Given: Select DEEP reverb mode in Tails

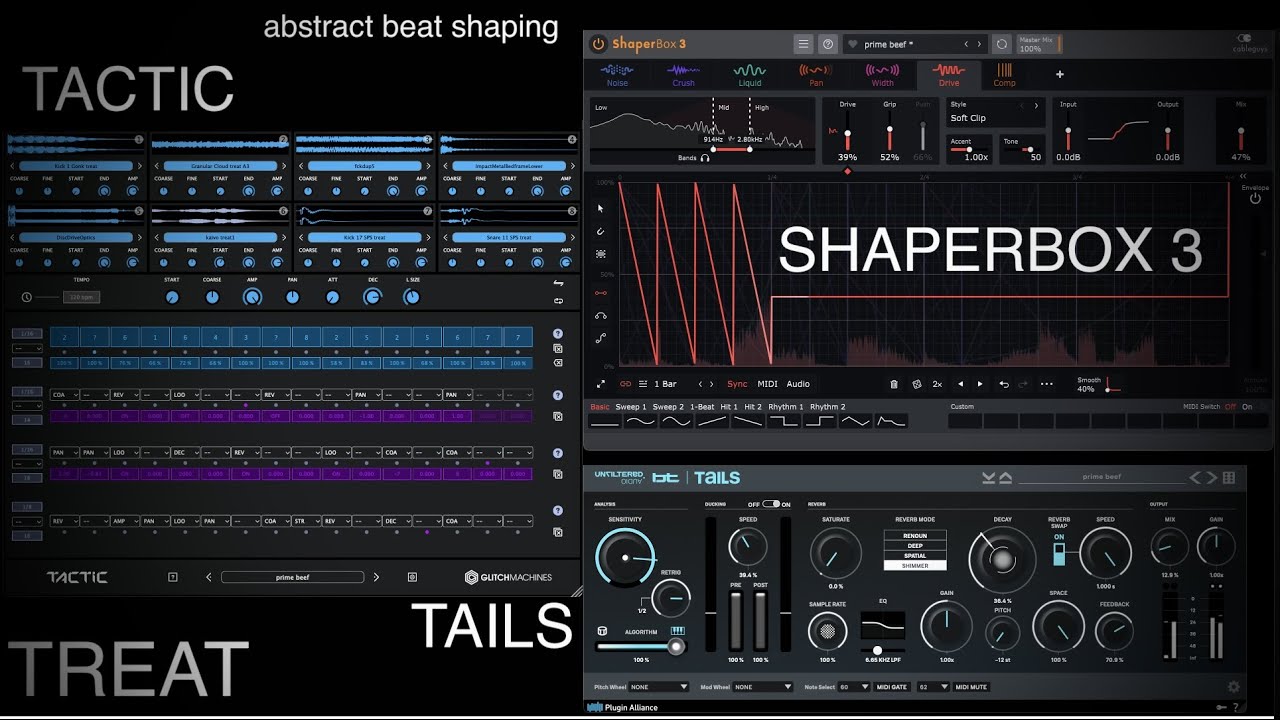Looking at the screenshot, I should [x=915, y=546].
